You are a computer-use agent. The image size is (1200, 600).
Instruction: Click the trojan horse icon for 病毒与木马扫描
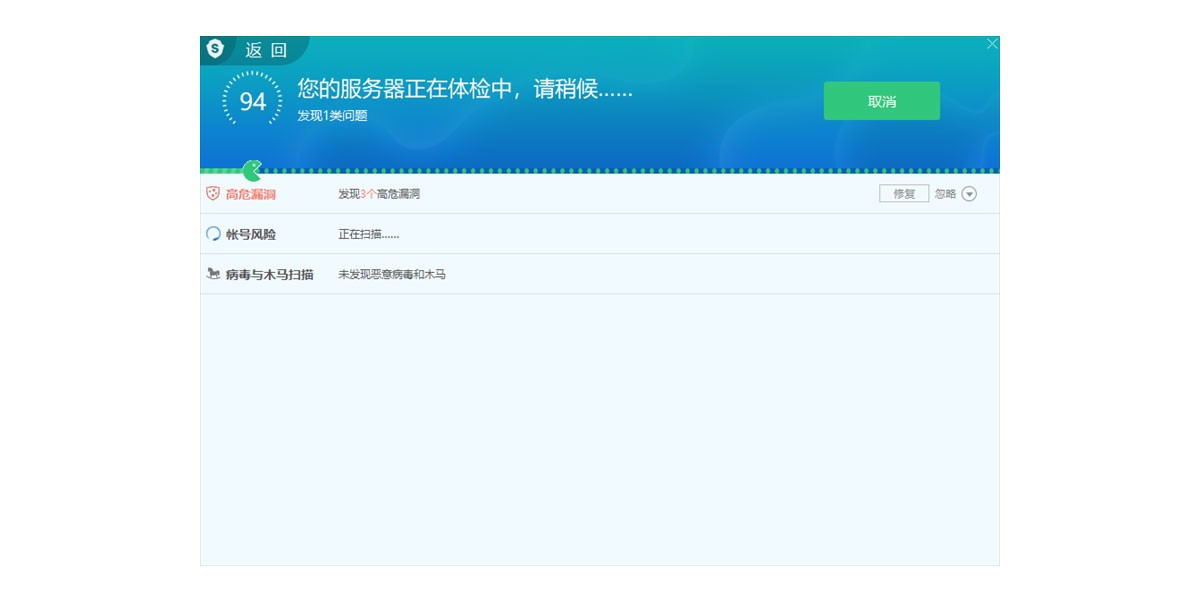213,273
